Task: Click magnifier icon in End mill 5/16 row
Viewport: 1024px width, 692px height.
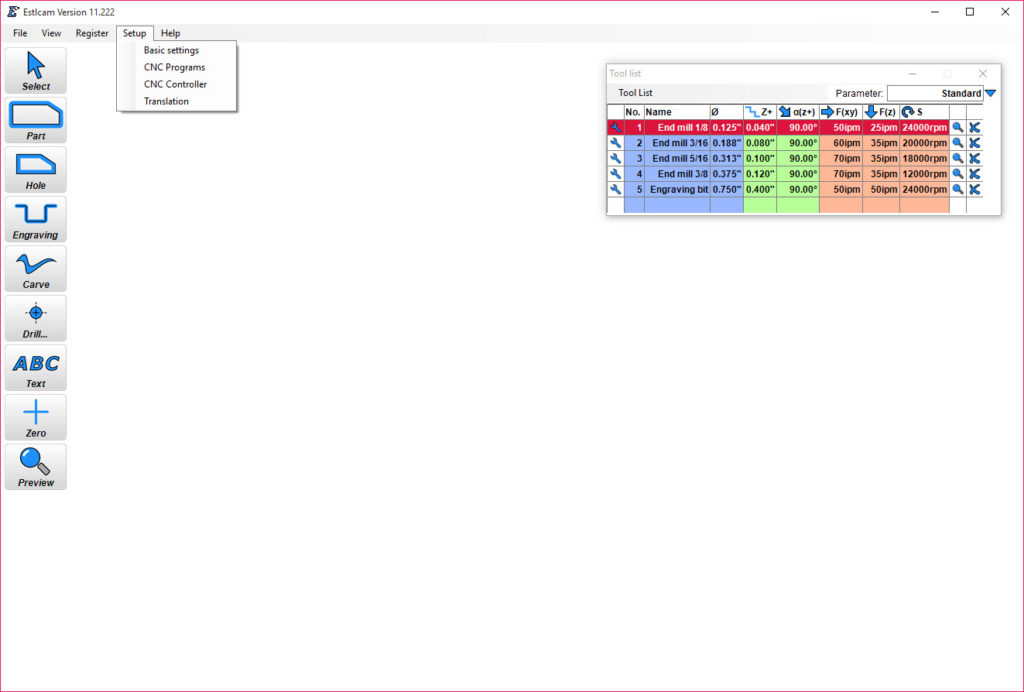Action: pos(957,159)
